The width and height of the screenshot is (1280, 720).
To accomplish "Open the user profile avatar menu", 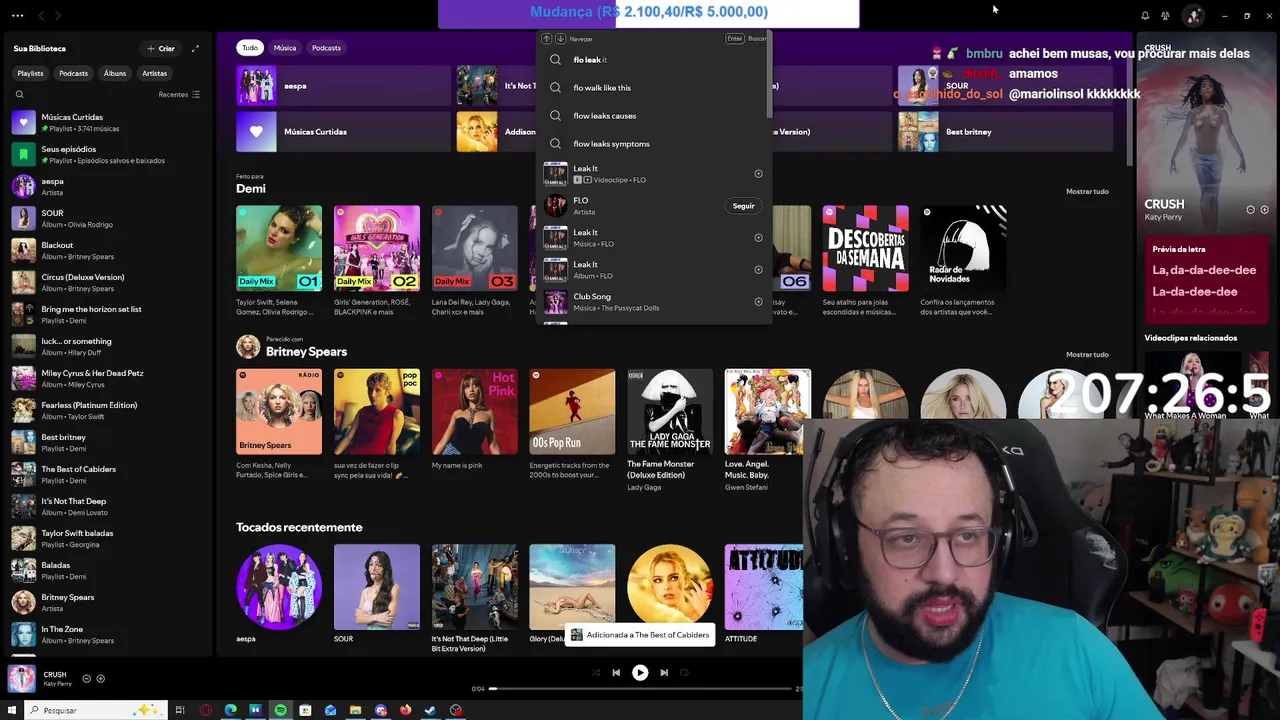I will click(1193, 16).
